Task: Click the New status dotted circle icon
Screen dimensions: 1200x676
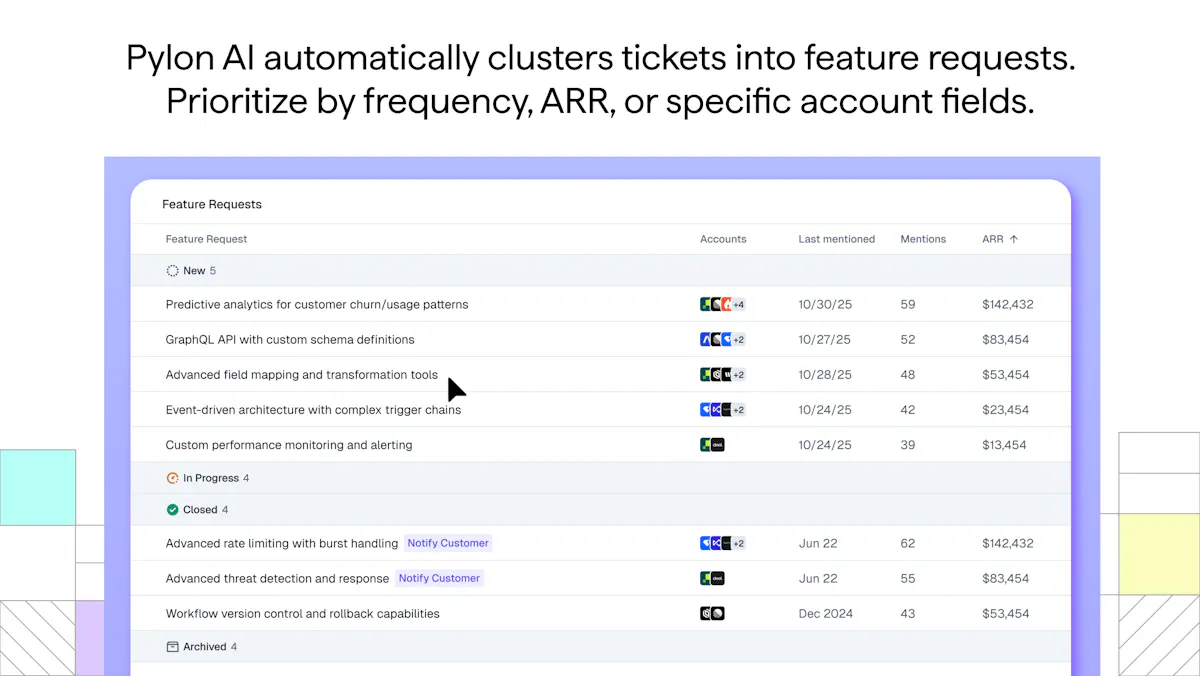Action: point(172,271)
